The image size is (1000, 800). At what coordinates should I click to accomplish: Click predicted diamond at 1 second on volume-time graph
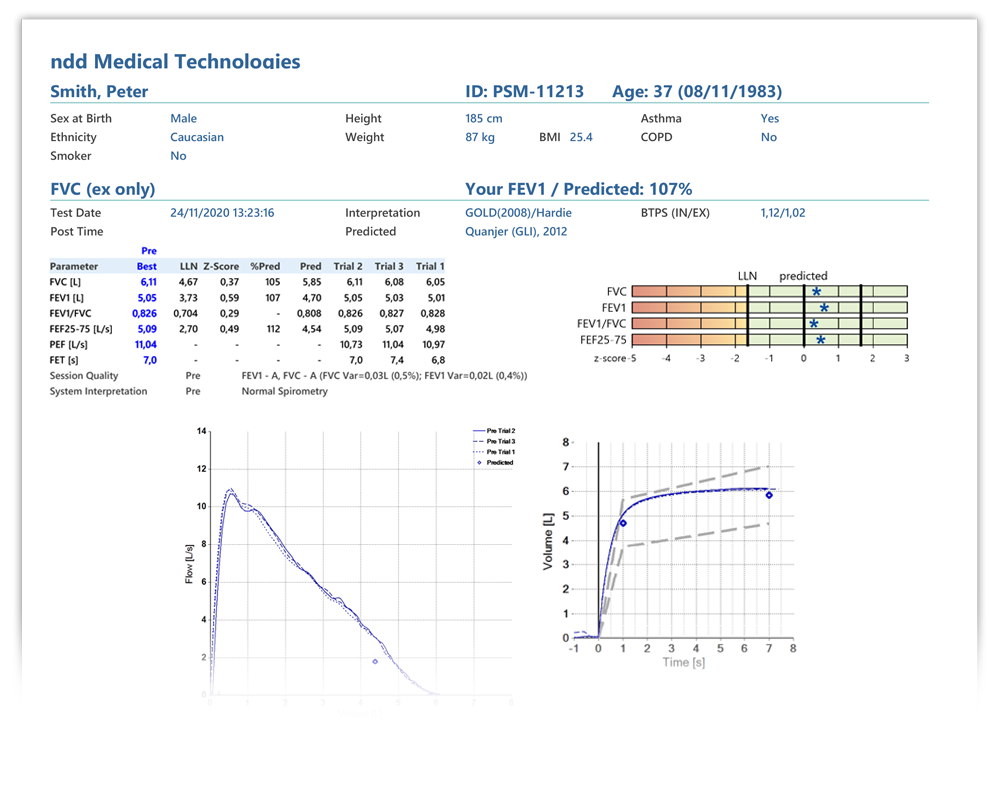coord(623,522)
